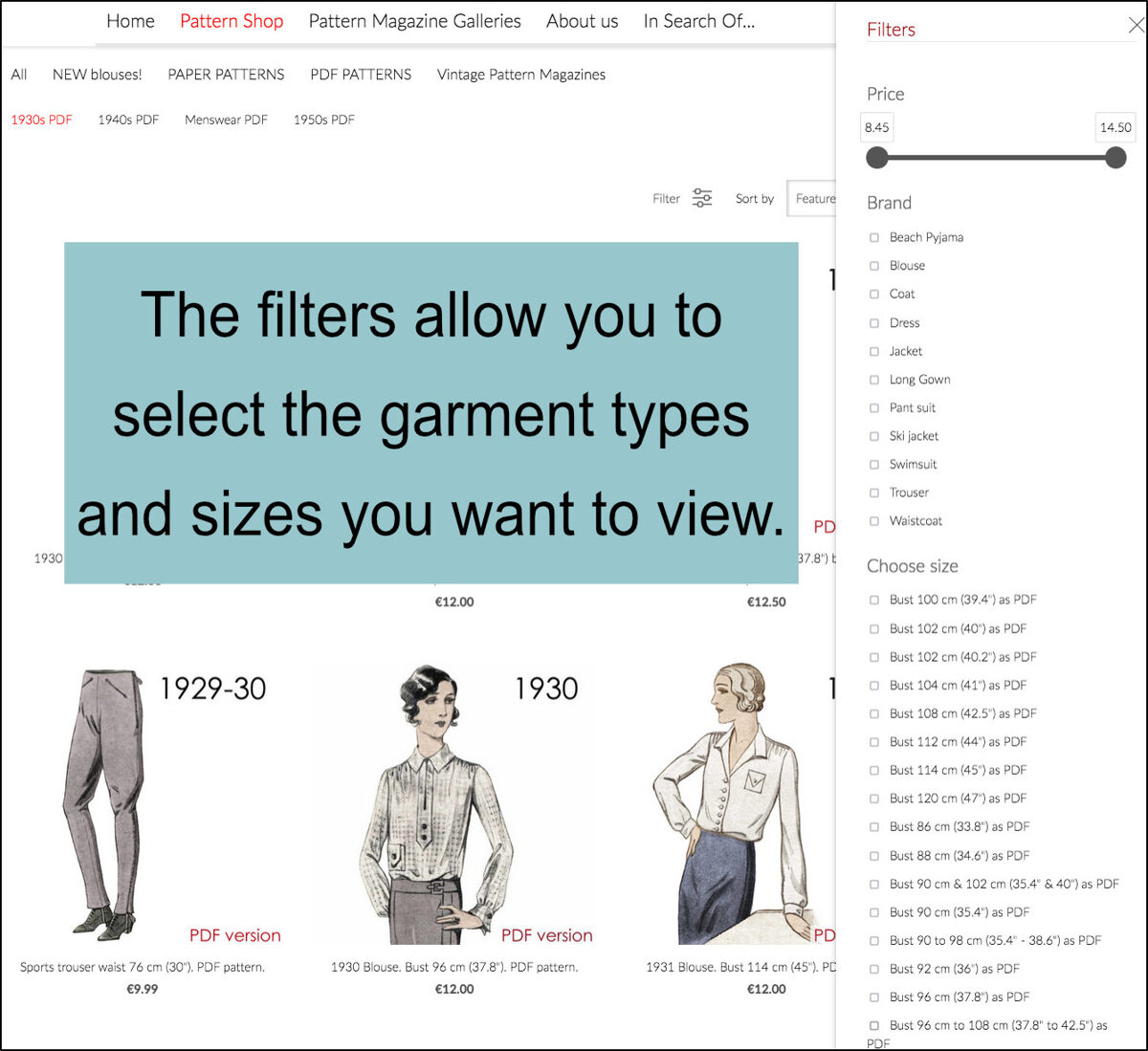The height and width of the screenshot is (1051, 1148).
Task: Select Bust 100 cm (39.4") size checkbox
Action: coord(874,600)
